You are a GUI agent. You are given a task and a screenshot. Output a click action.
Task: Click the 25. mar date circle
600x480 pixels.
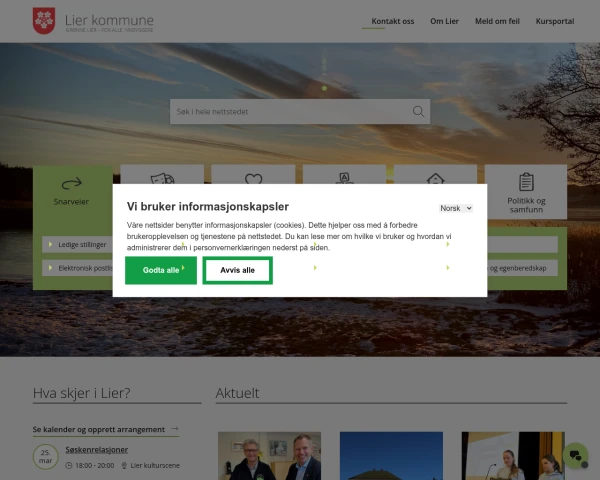click(x=46, y=457)
